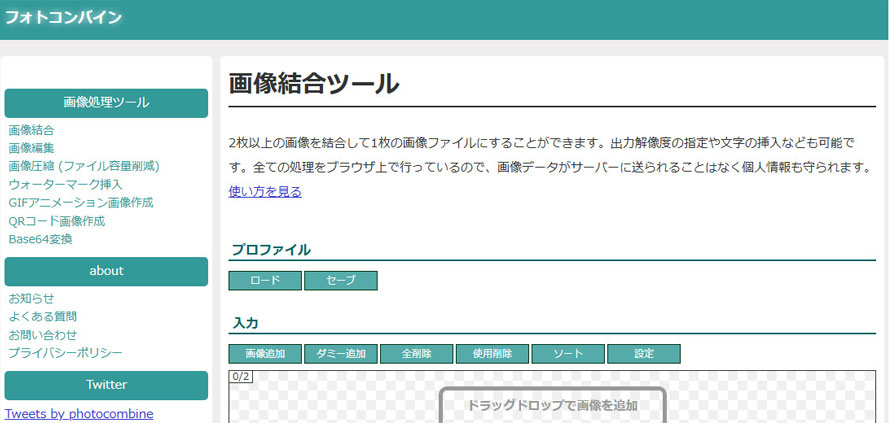Open the お問い合わせ contact link

point(42,334)
